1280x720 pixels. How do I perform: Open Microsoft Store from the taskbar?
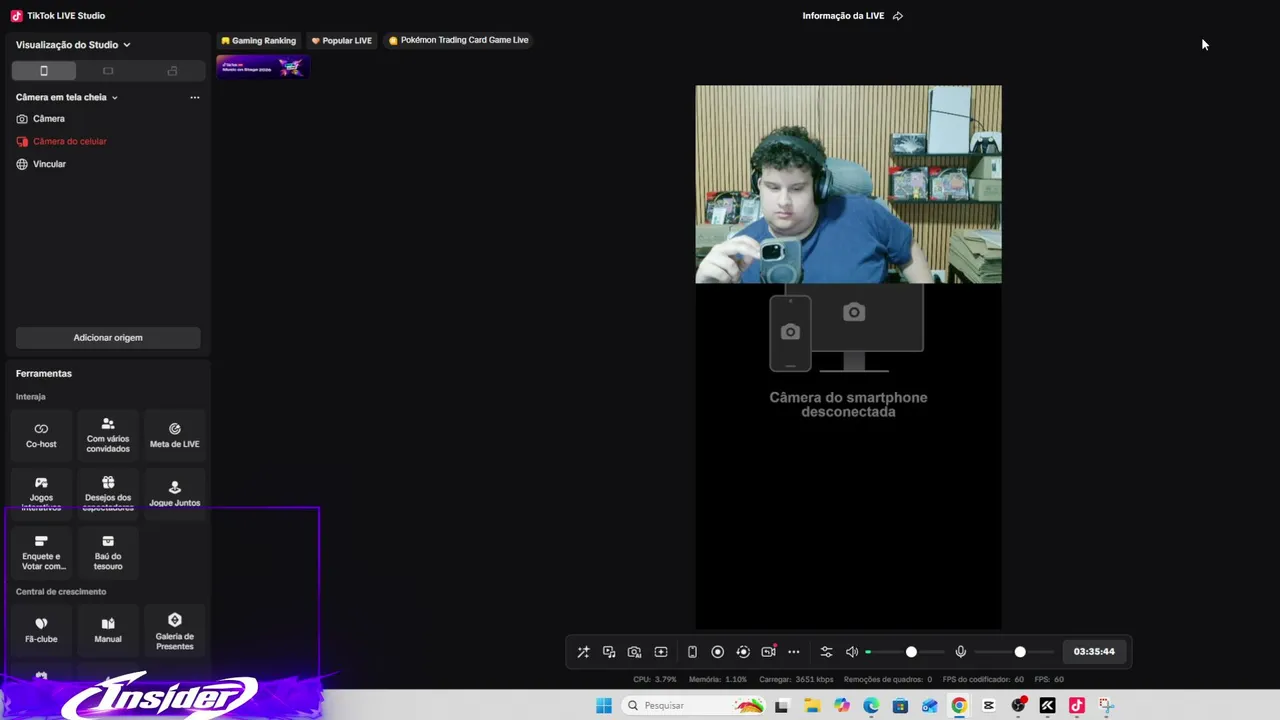coord(900,706)
